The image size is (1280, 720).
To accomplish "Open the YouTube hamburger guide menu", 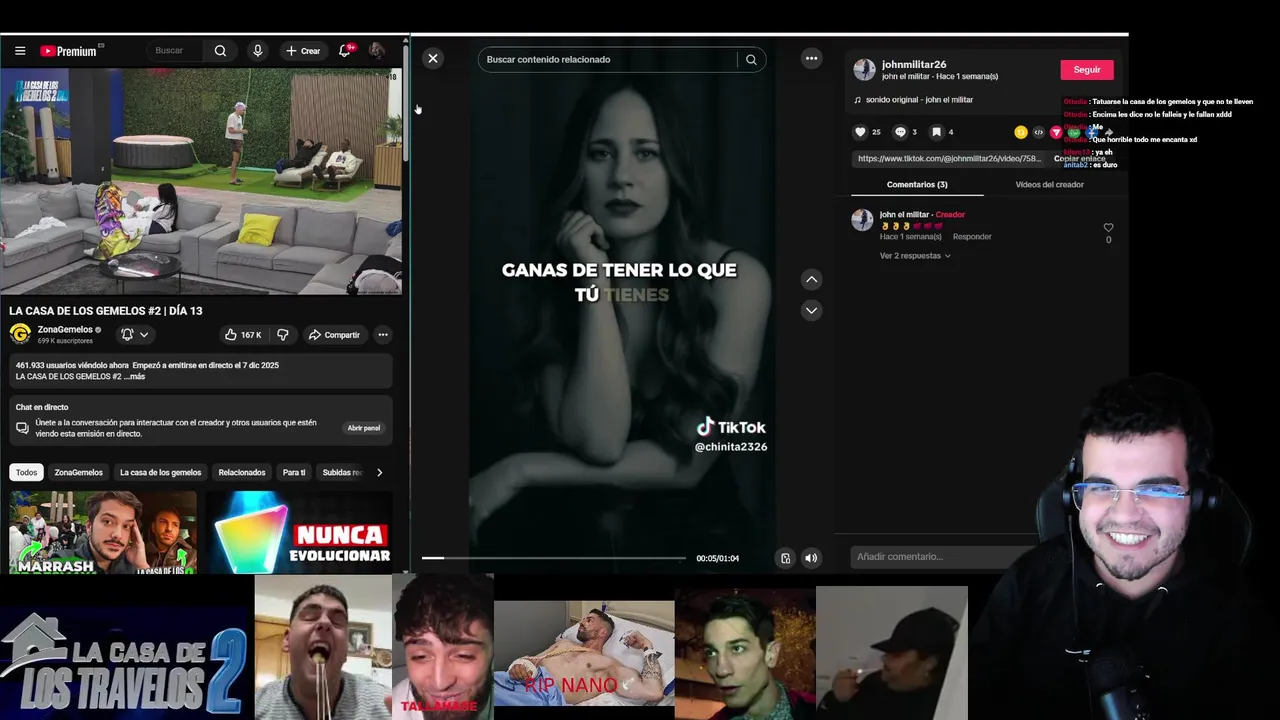I will (x=20, y=51).
